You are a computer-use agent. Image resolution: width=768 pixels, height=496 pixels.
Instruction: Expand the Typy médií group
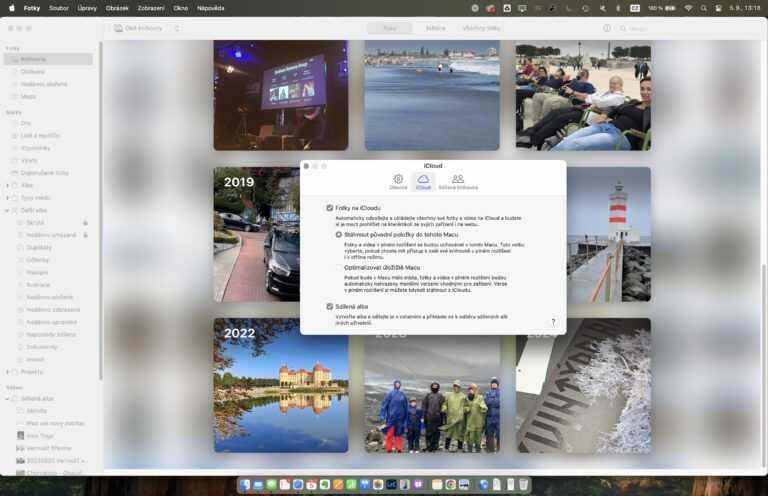click(x=7, y=198)
